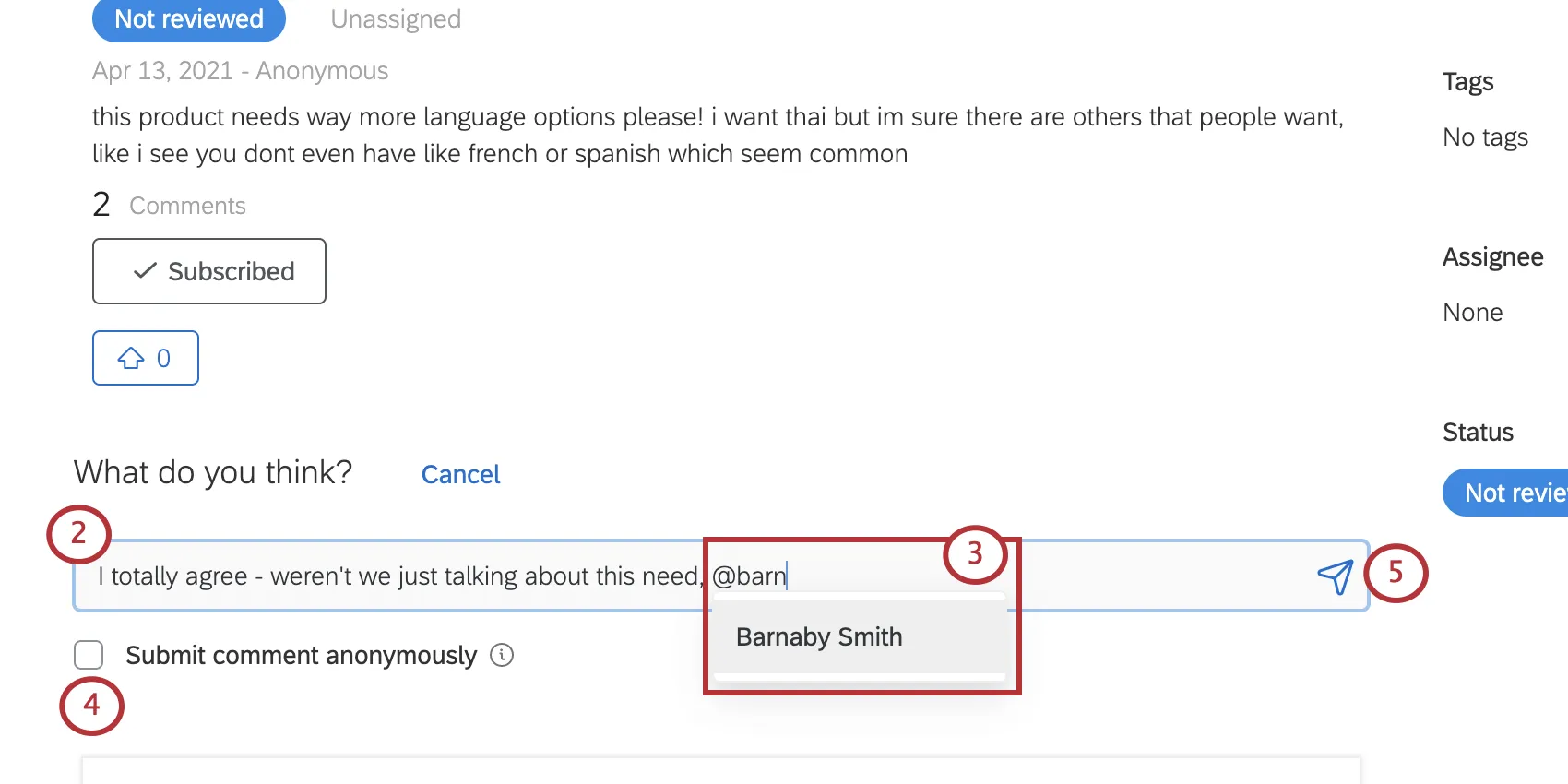This screenshot has height=784, width=1568.
Task: Click the checkmark on the Subscribed button
Action: tap(143, 270)
